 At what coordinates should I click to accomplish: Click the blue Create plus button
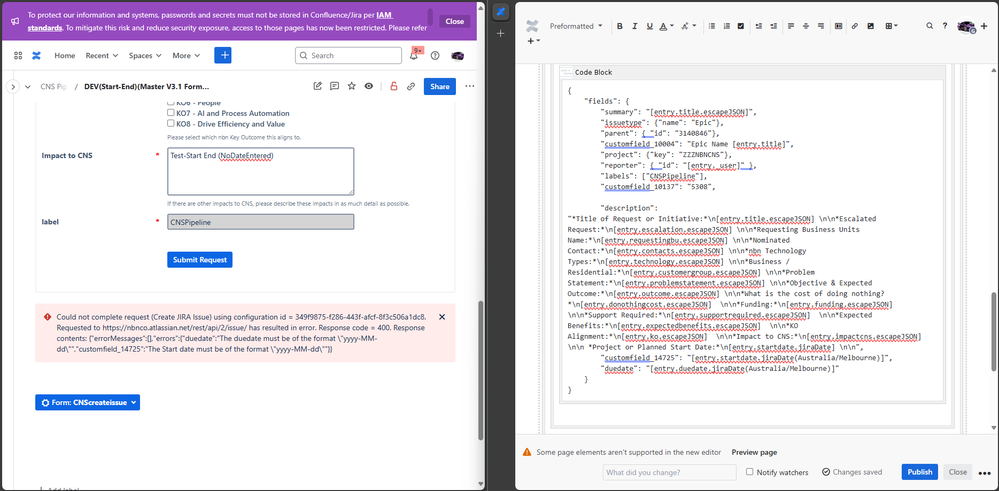pos(223,55)
